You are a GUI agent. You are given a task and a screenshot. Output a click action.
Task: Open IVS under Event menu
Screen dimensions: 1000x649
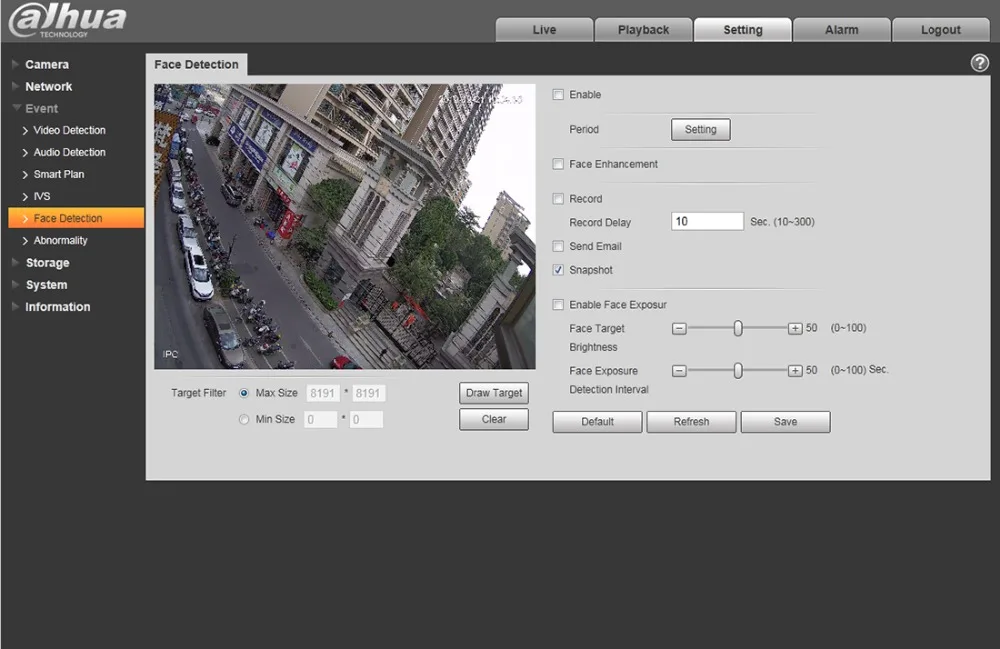(x=42, y=197)
